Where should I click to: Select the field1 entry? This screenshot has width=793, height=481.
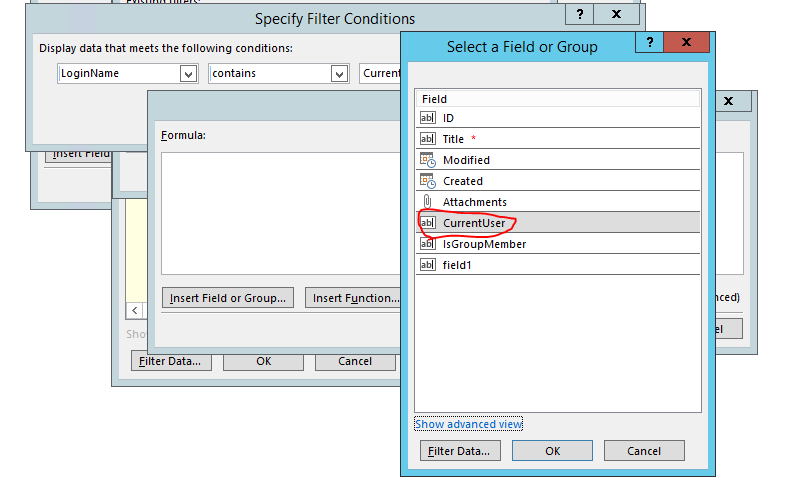(558, 265)
